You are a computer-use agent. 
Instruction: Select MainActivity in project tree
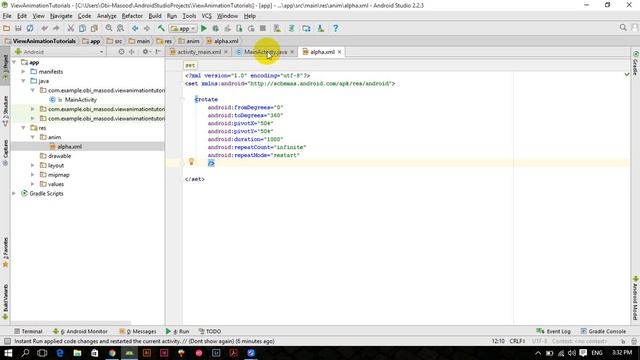[80, 100]
